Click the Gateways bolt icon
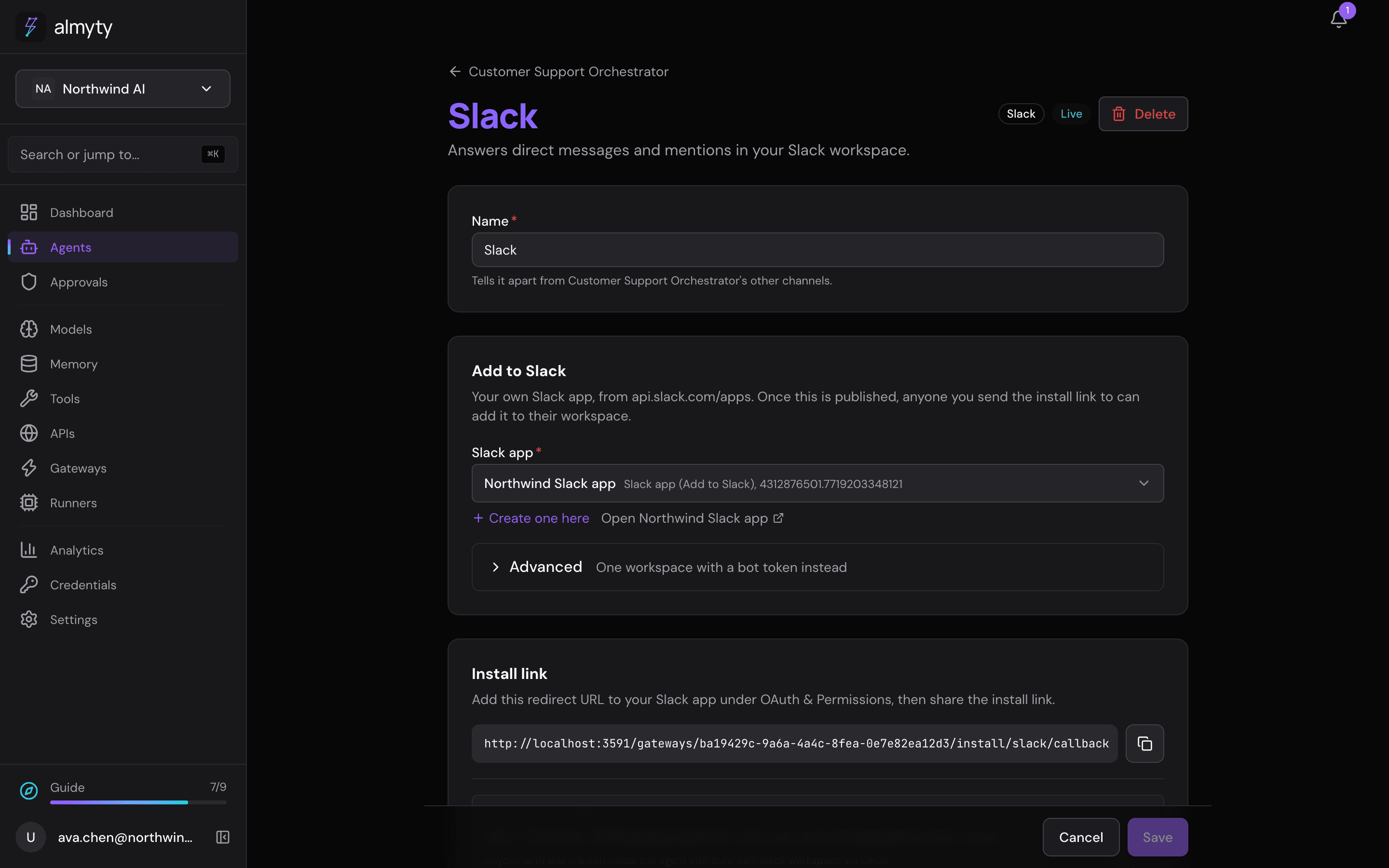The width and height of the screenshot is (1389, 868). (29, 468)
